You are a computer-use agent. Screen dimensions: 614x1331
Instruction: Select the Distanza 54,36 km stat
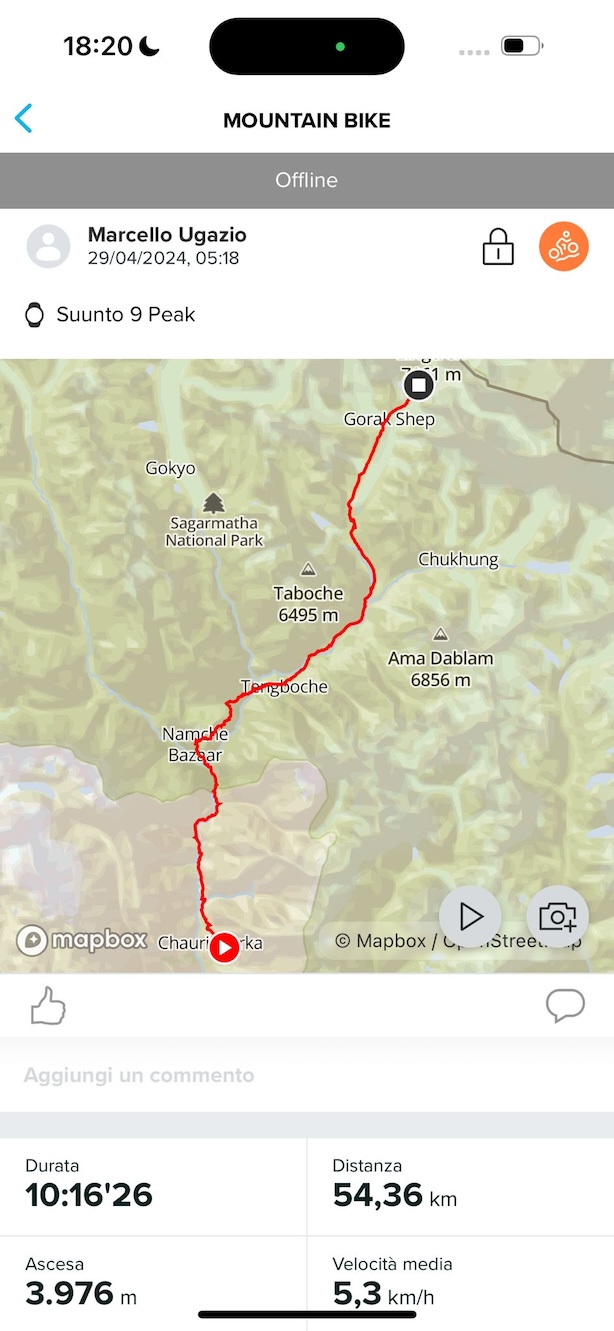coord(461,1186)
